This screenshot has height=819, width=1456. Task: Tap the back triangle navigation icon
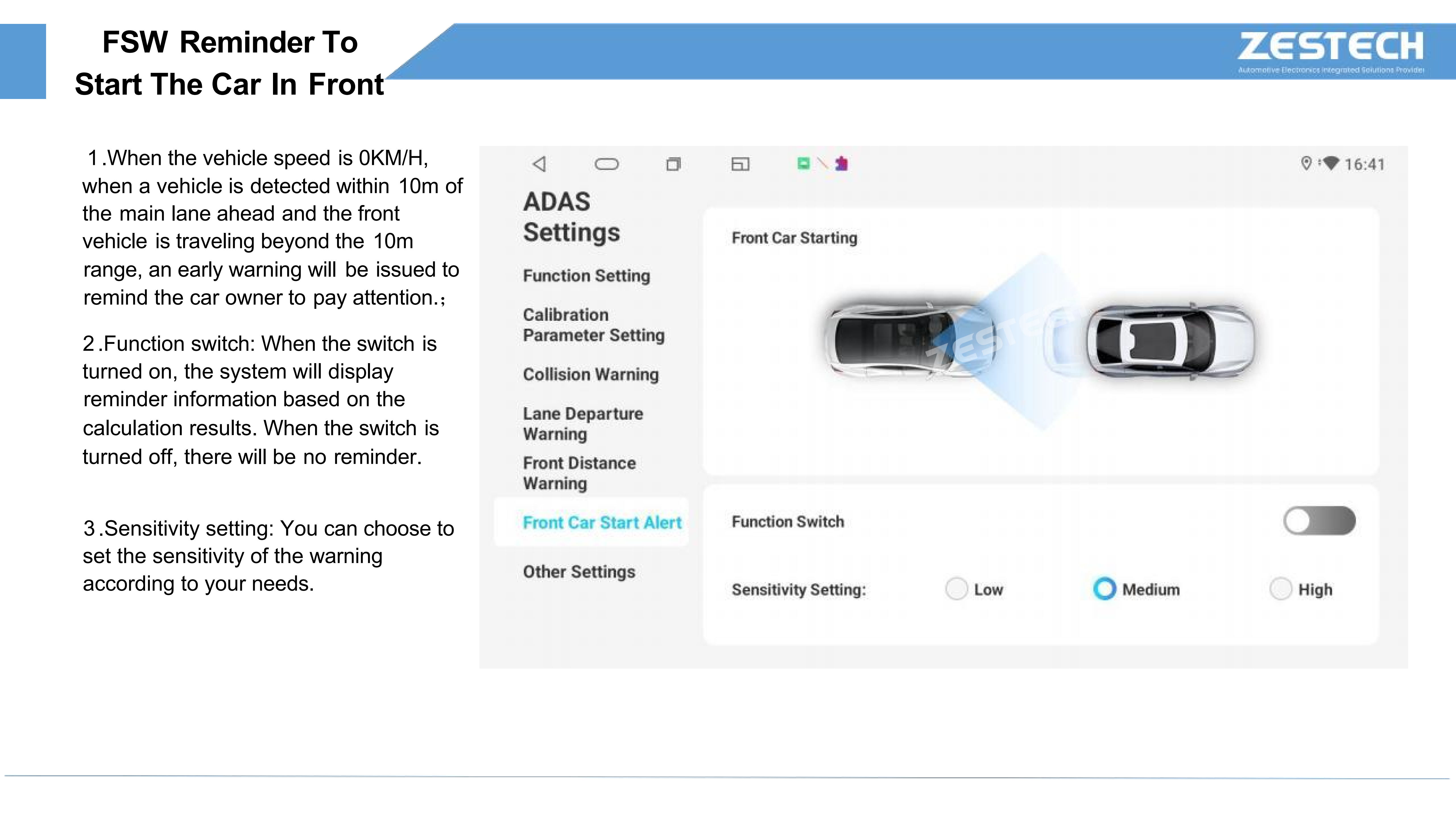[539, 164]
